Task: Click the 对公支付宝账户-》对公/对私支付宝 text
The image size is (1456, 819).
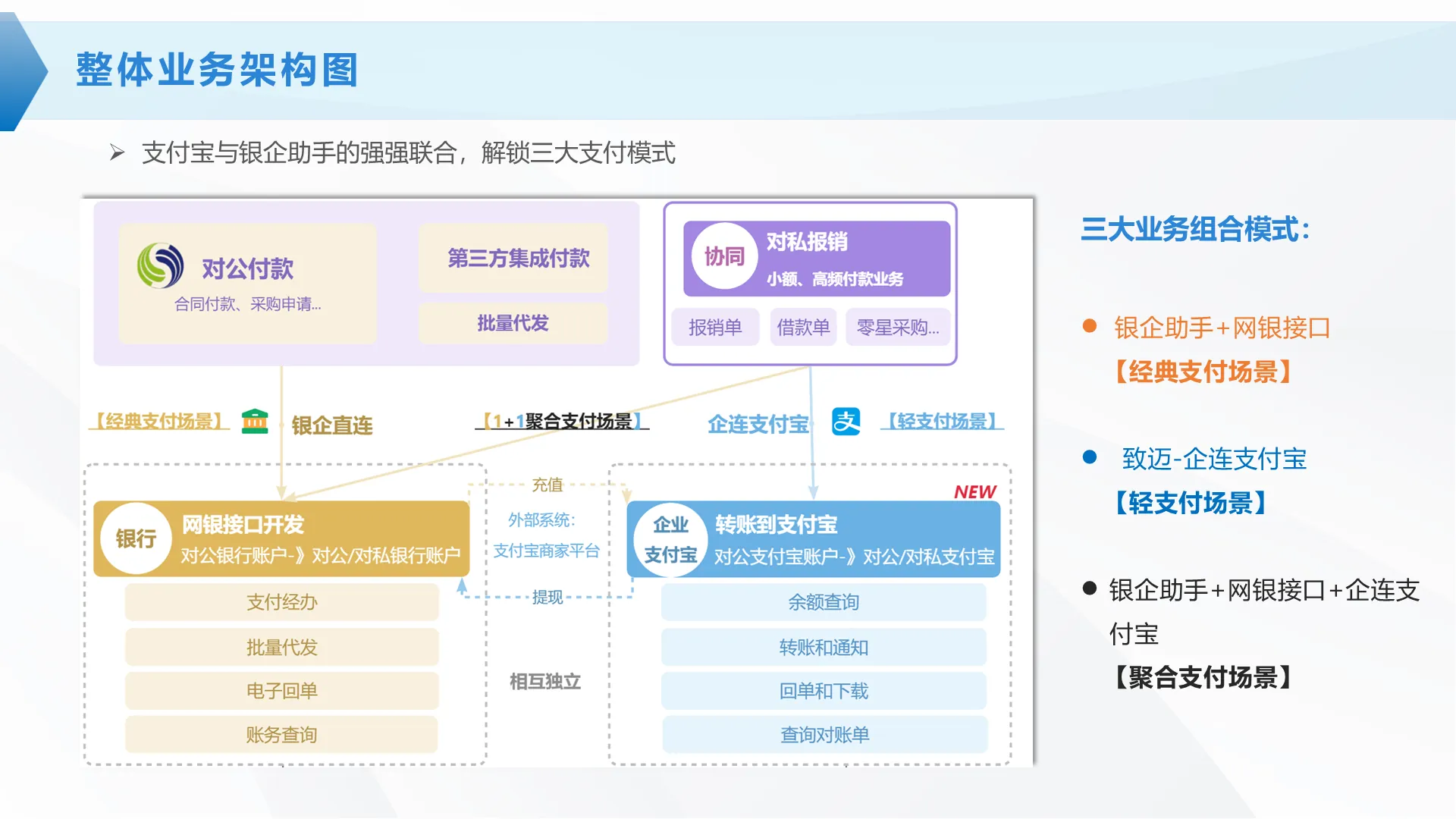Action: click(855, 557)
